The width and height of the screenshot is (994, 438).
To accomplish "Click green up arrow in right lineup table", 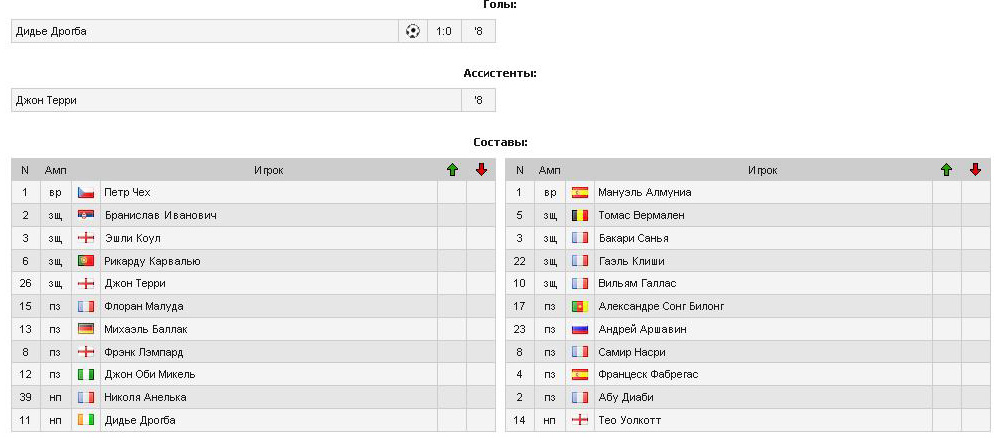I will coord(946,170).
